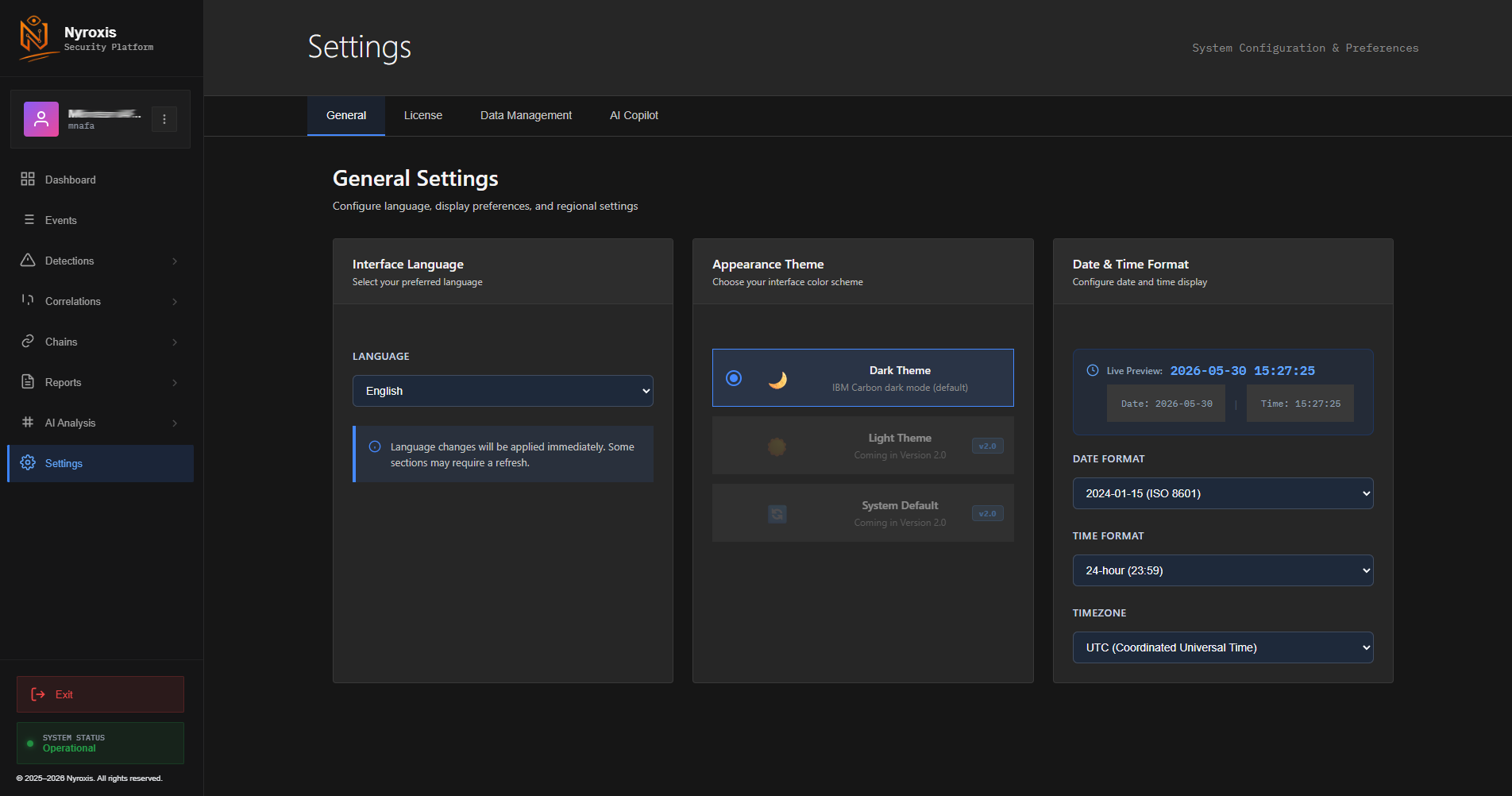Click the AI Analysis hash icon
This screenshot has height=796, width=1512.
(x=28, y=423)
